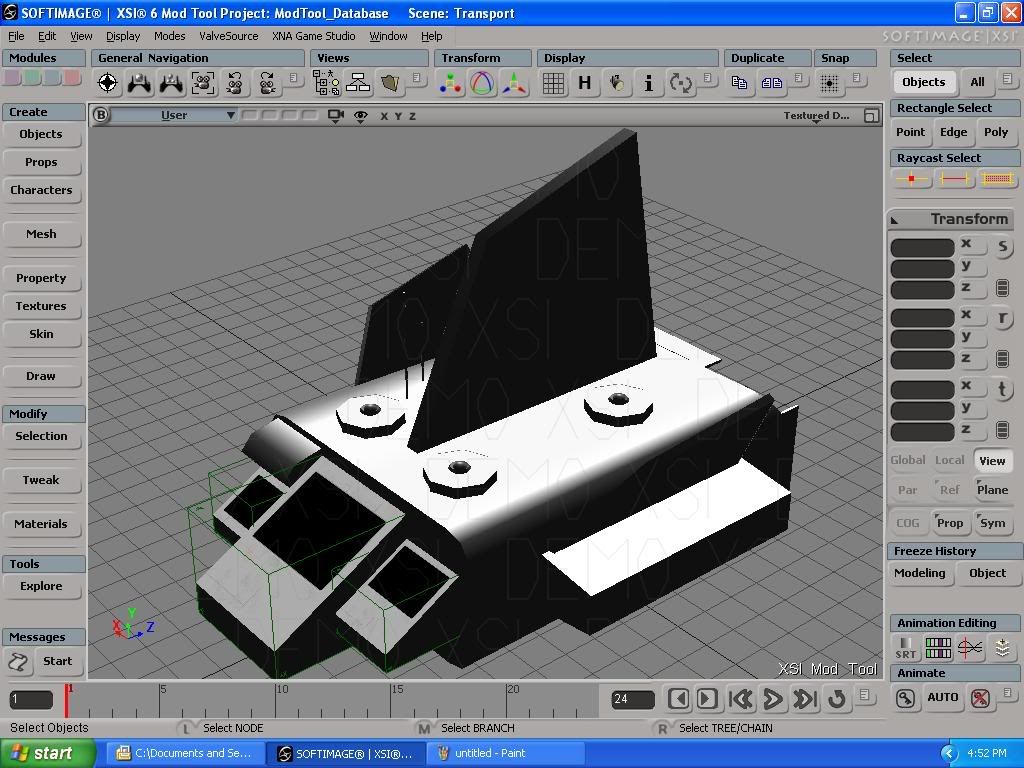Toggle the viewport eye visibility options
Viewport: 1024px width, 768px height.
pos(360,116)
